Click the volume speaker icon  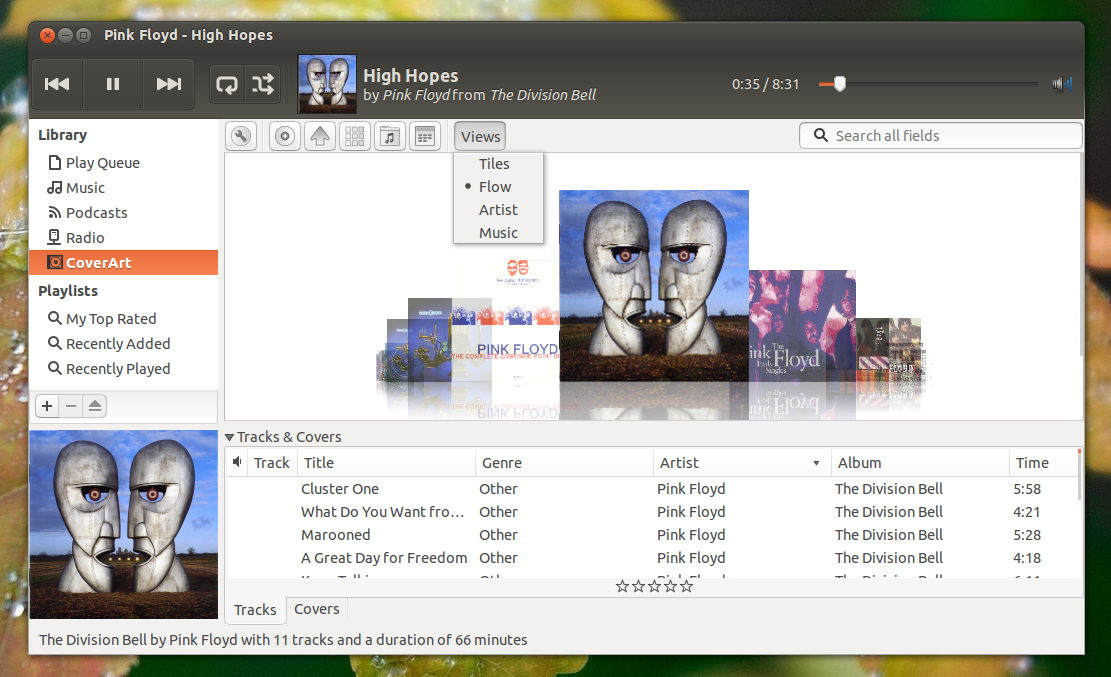point(1061,84)
